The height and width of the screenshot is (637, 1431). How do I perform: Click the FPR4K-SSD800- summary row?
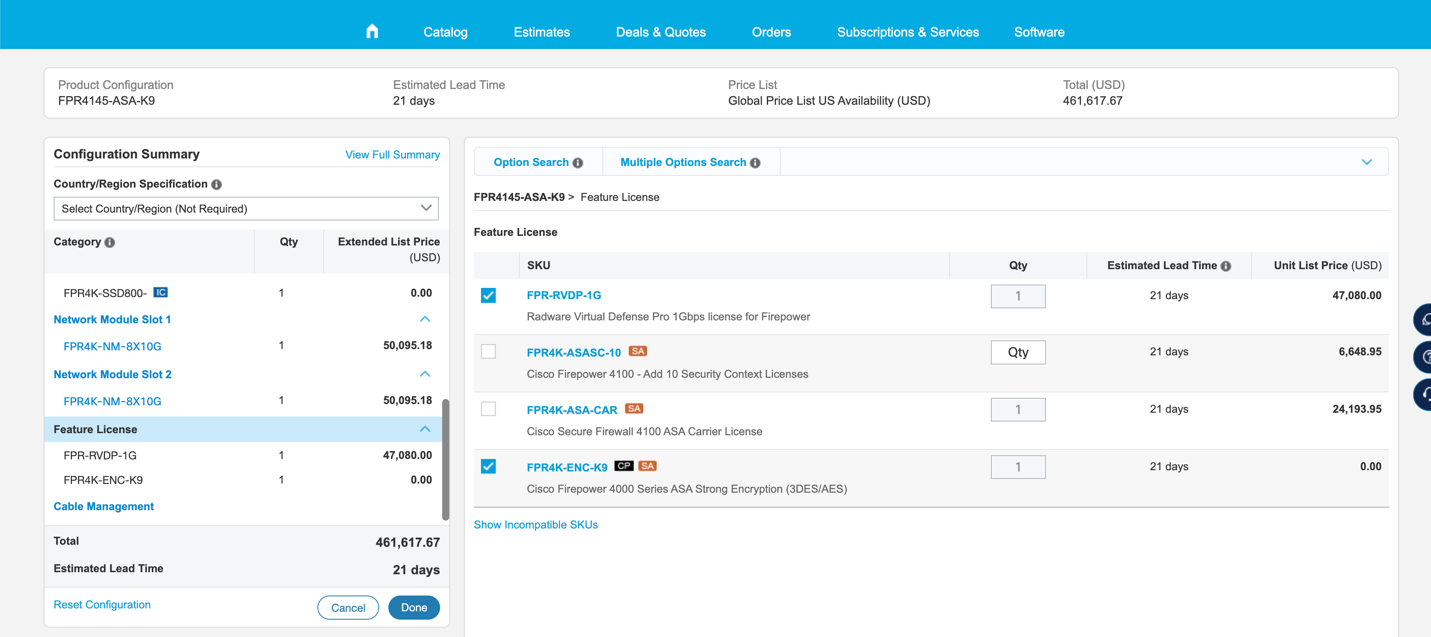(x=245, y=293)
